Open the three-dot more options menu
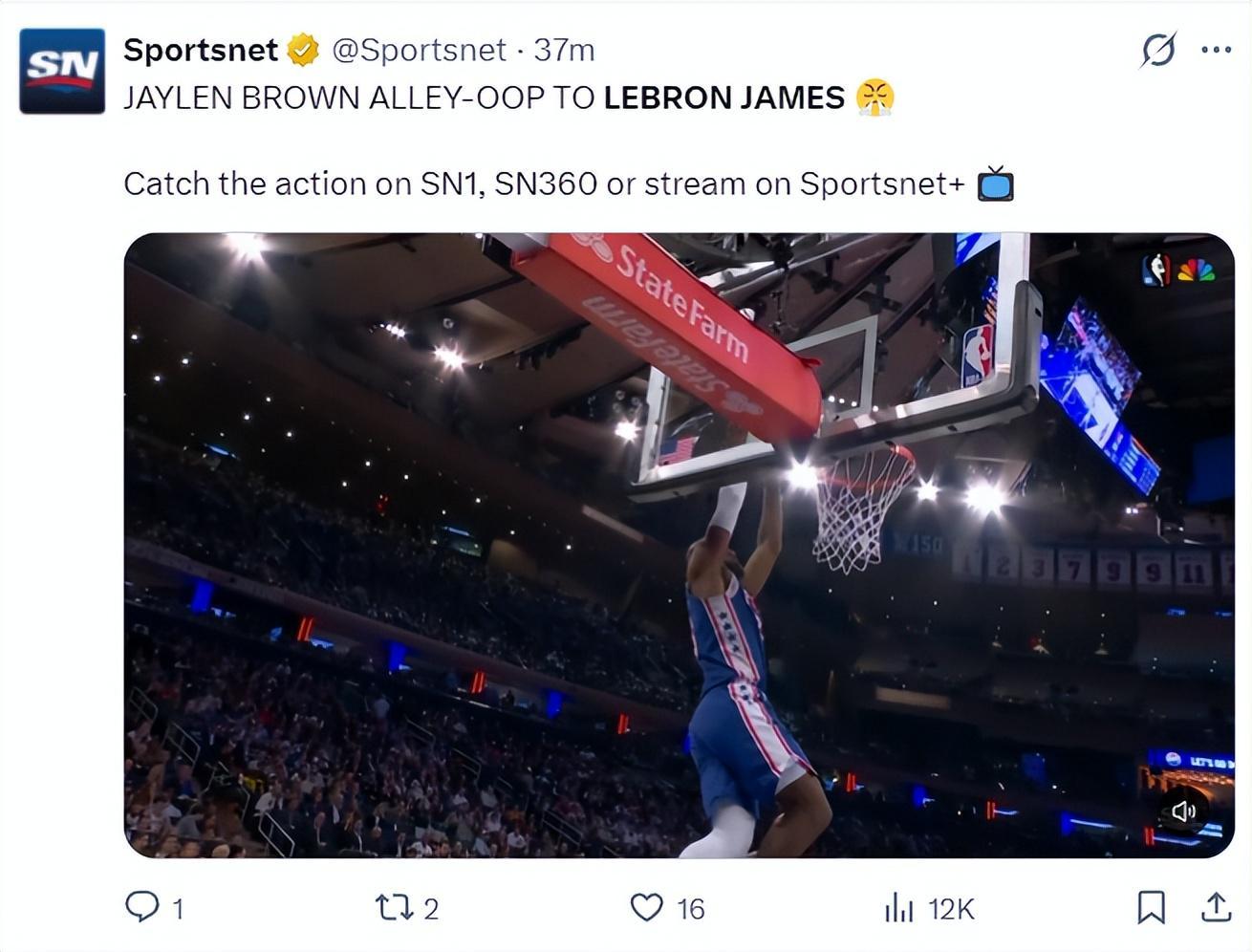Viewport: 1252px width, 952px height. tap(1216, 50)
